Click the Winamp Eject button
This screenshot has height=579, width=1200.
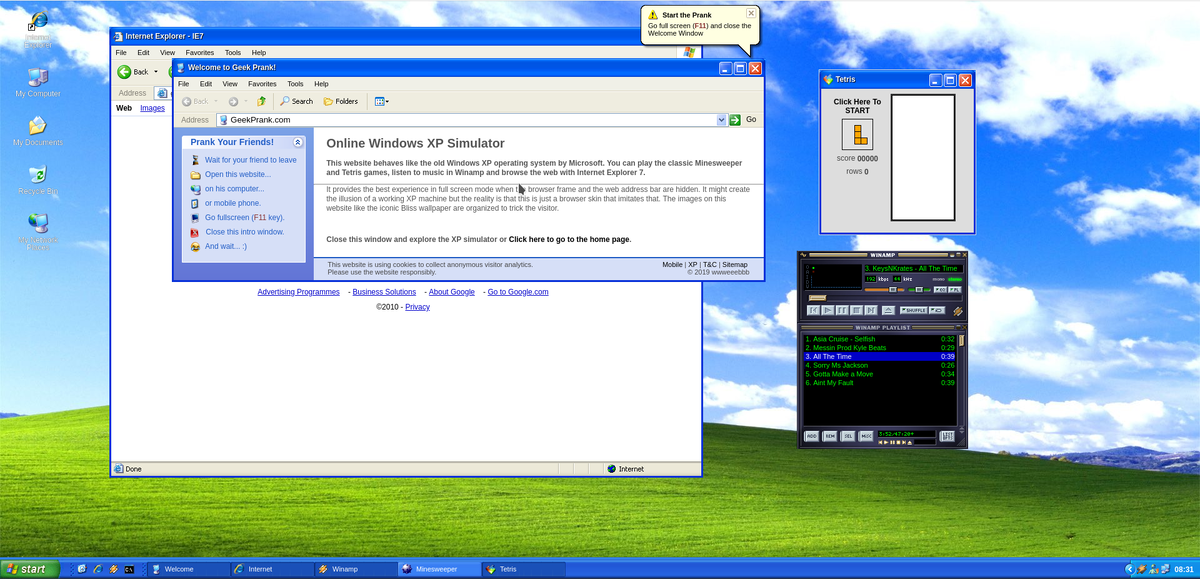tap(888, 311)
